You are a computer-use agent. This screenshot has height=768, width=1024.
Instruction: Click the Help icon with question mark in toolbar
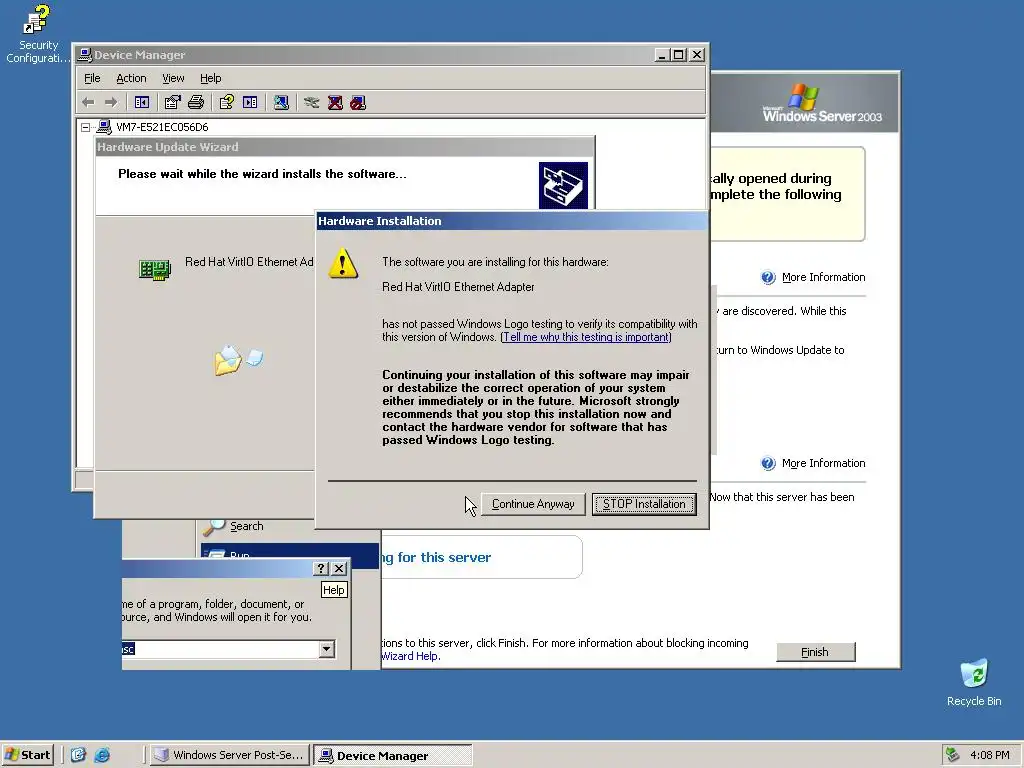[x=227, y=103]
